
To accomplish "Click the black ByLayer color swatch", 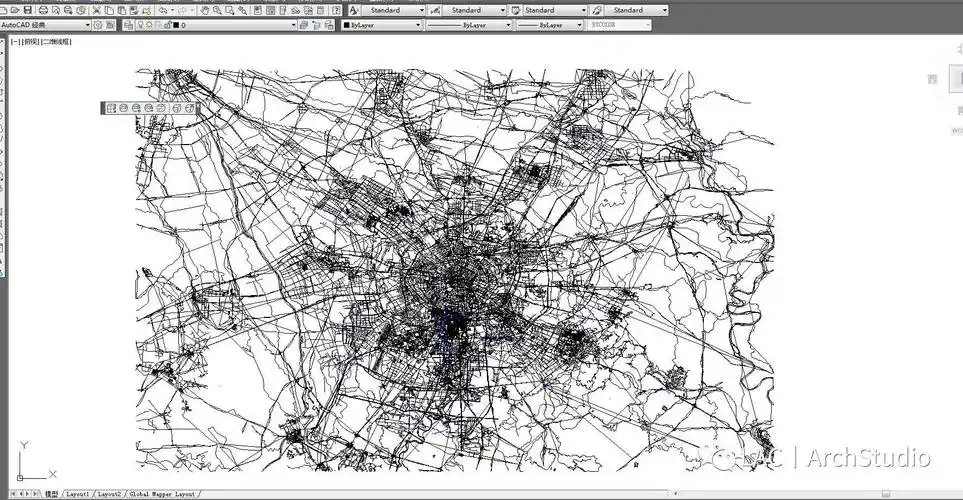I will [347, 25].
